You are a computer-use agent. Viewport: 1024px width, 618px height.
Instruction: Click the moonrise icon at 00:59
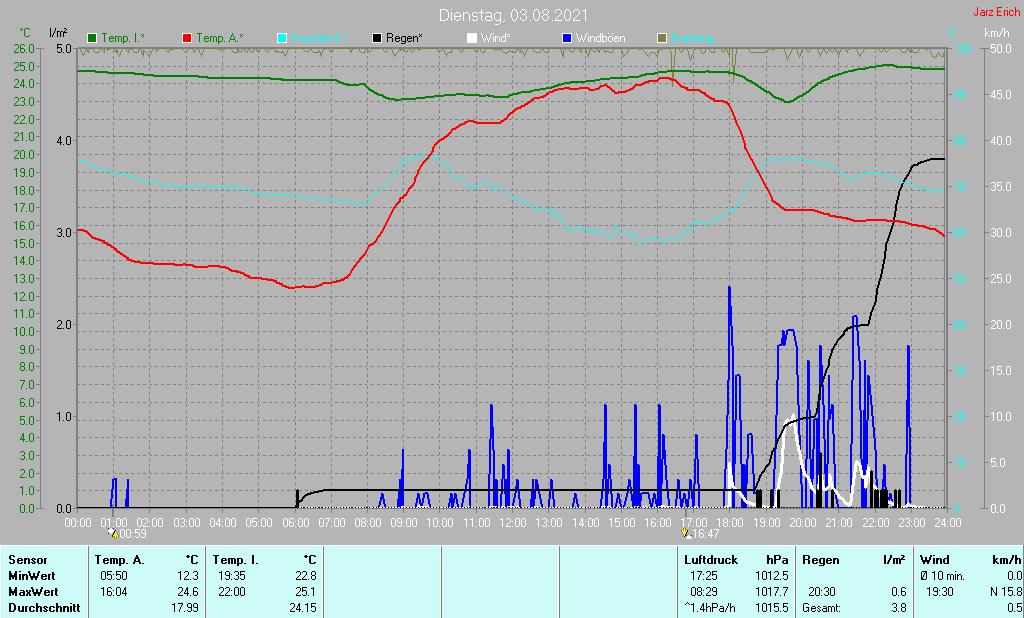(112, 533)
